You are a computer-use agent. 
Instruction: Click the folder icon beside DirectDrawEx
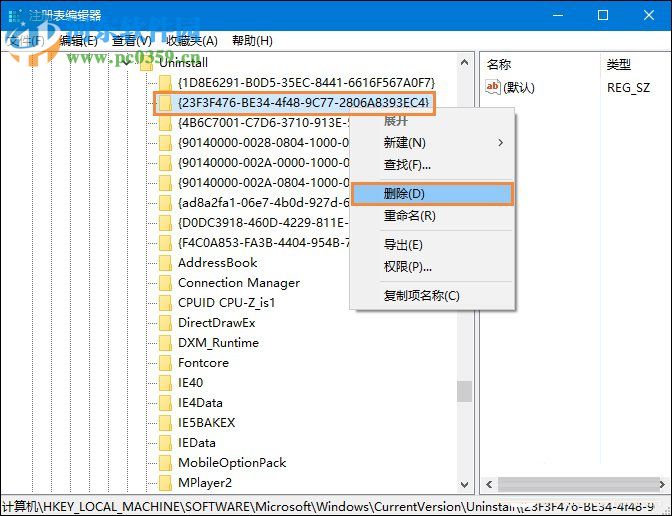pos(165,323)
